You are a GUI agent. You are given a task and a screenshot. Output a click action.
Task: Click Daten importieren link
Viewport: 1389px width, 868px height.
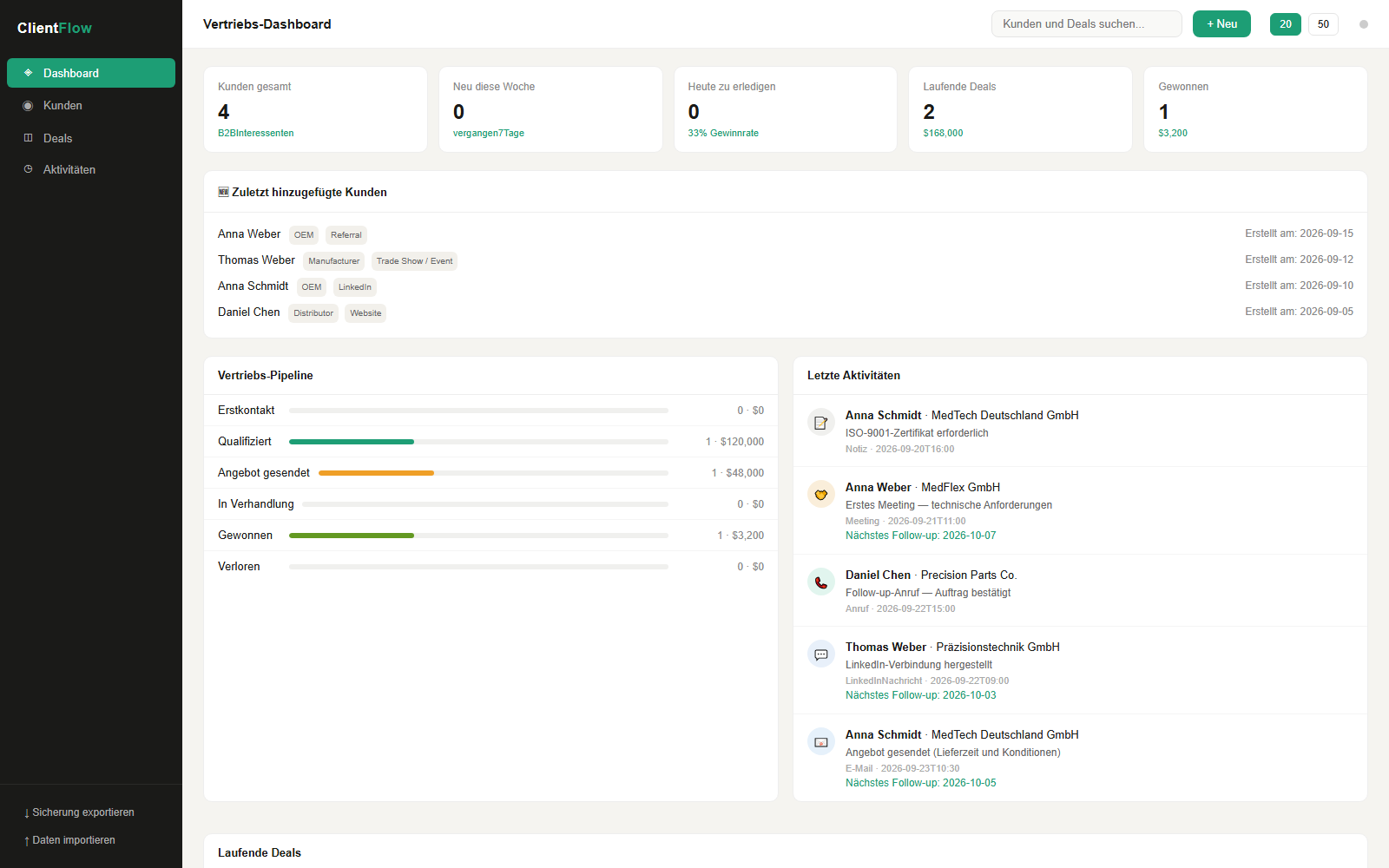point(70,840)
